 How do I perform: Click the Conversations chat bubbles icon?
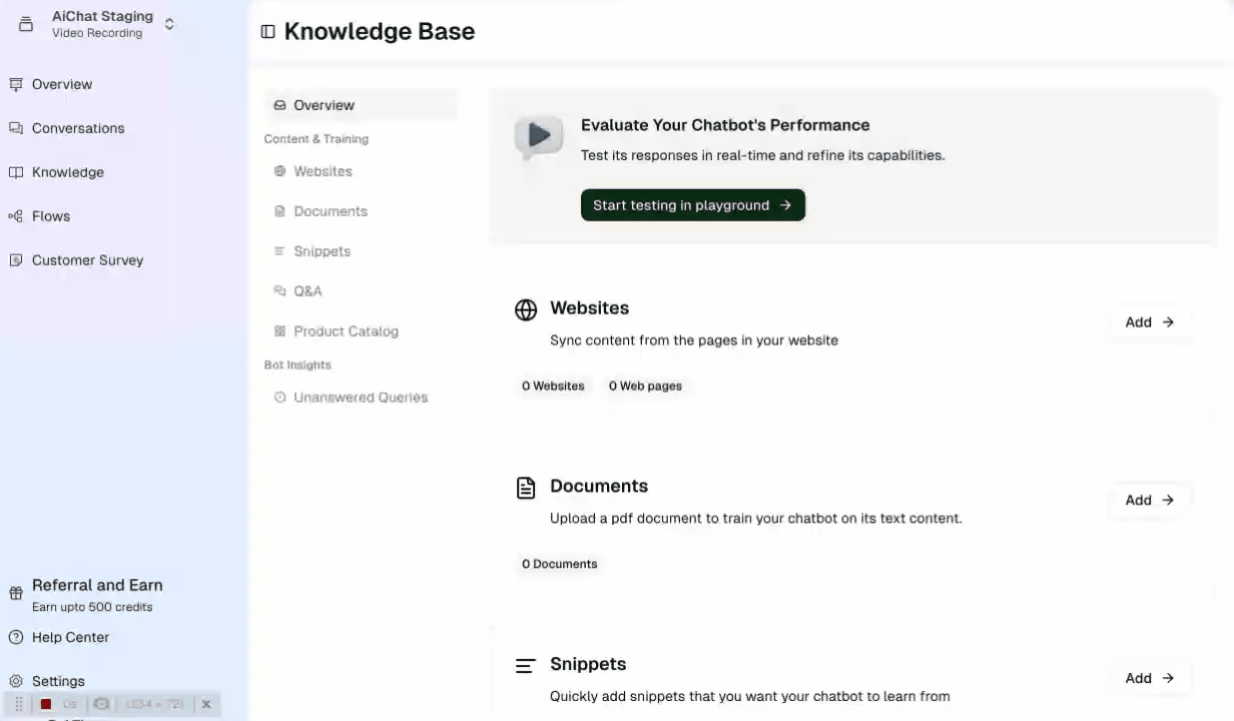pos(16,128)
